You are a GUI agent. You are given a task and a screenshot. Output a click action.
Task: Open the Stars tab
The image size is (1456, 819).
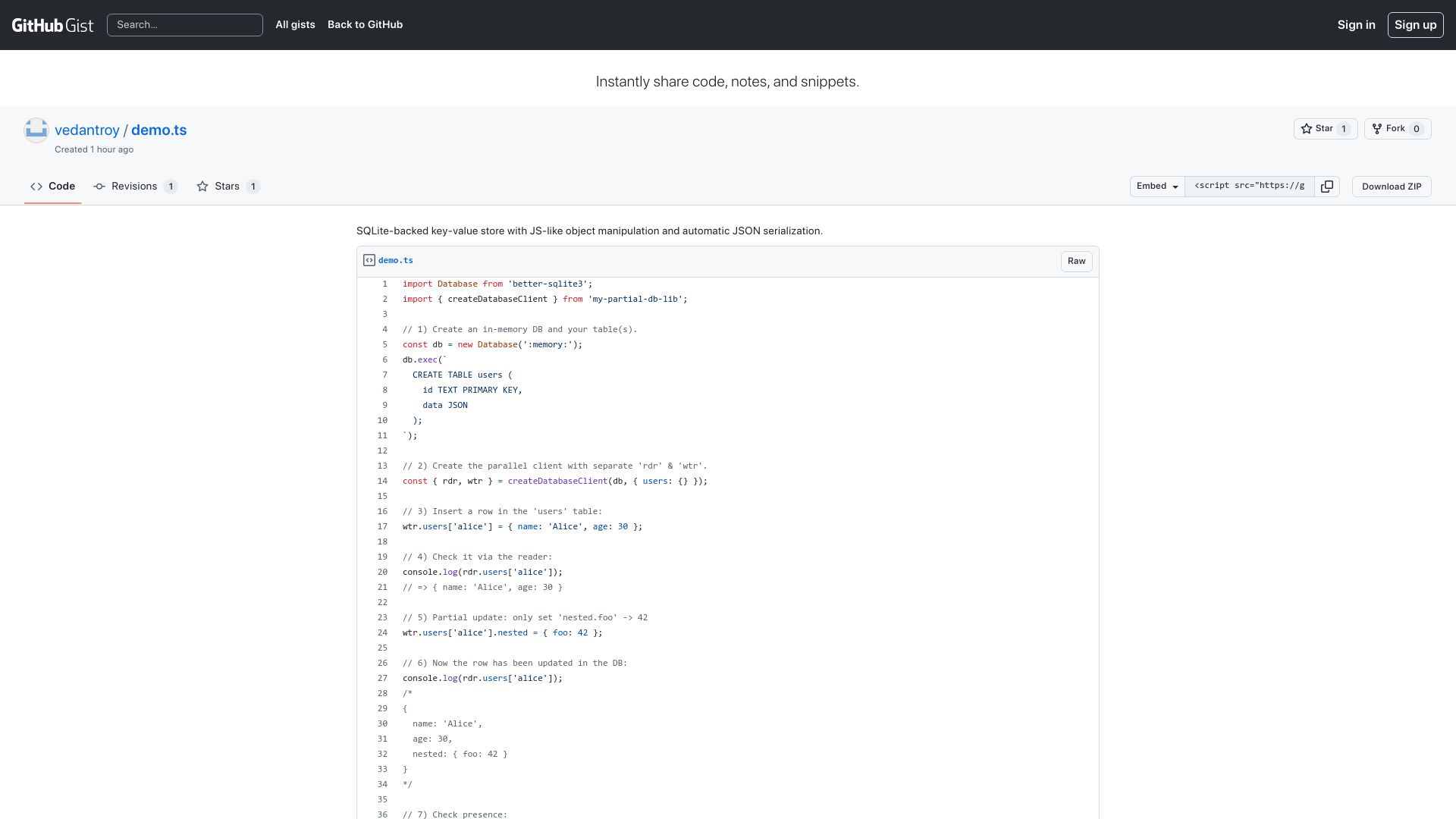(228, 187)
